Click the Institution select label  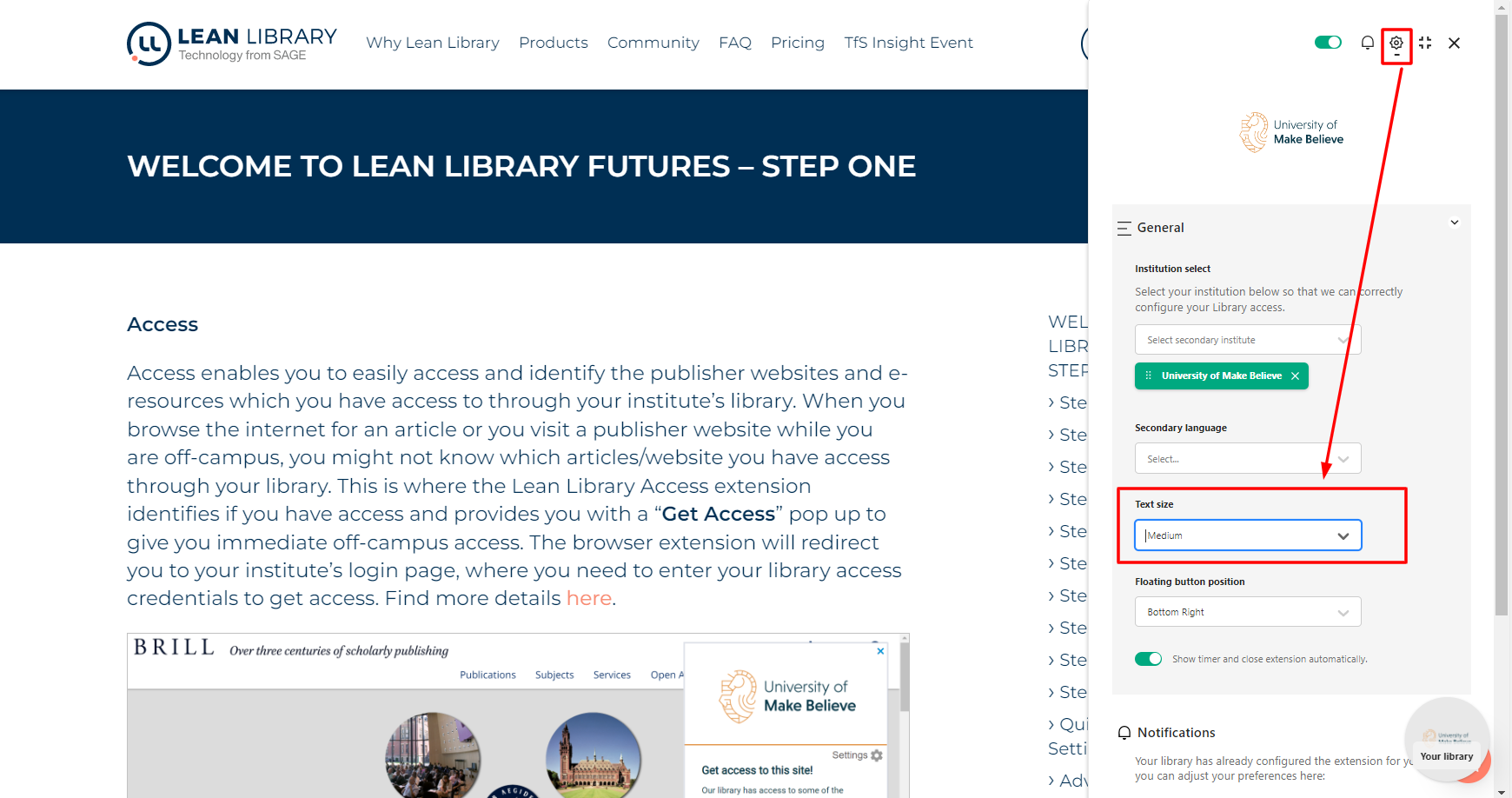tap(1172, 269)
